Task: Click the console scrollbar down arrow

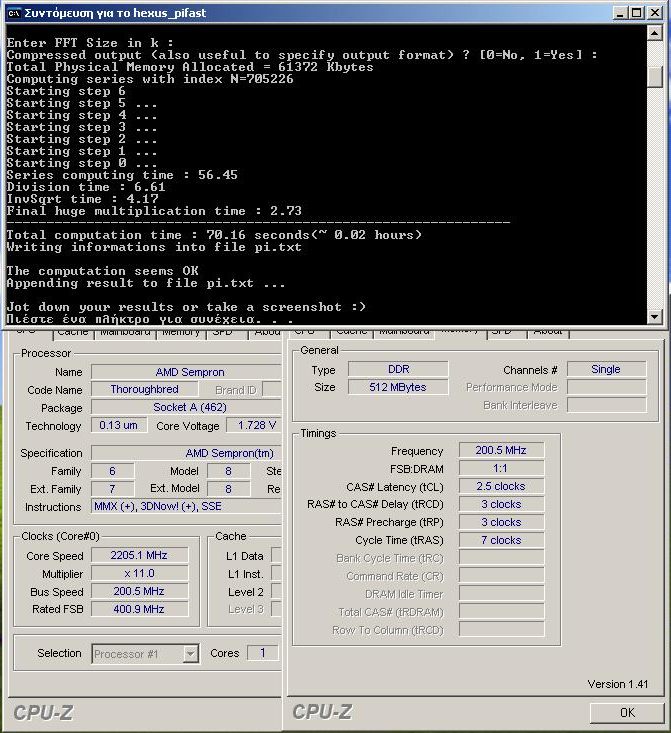Action: 654,316
